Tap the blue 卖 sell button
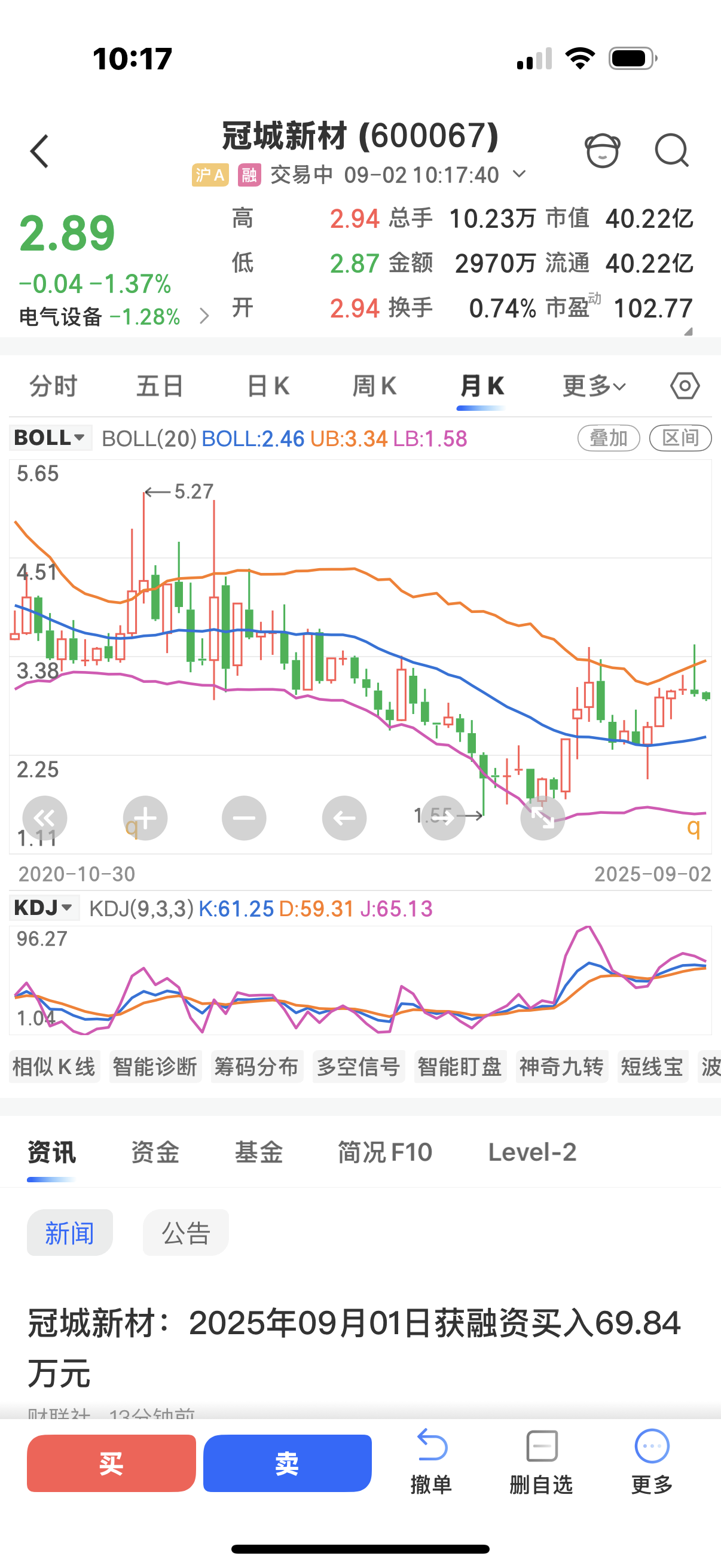Screen dimensions: 721x1568 [x=287, y=1463]
